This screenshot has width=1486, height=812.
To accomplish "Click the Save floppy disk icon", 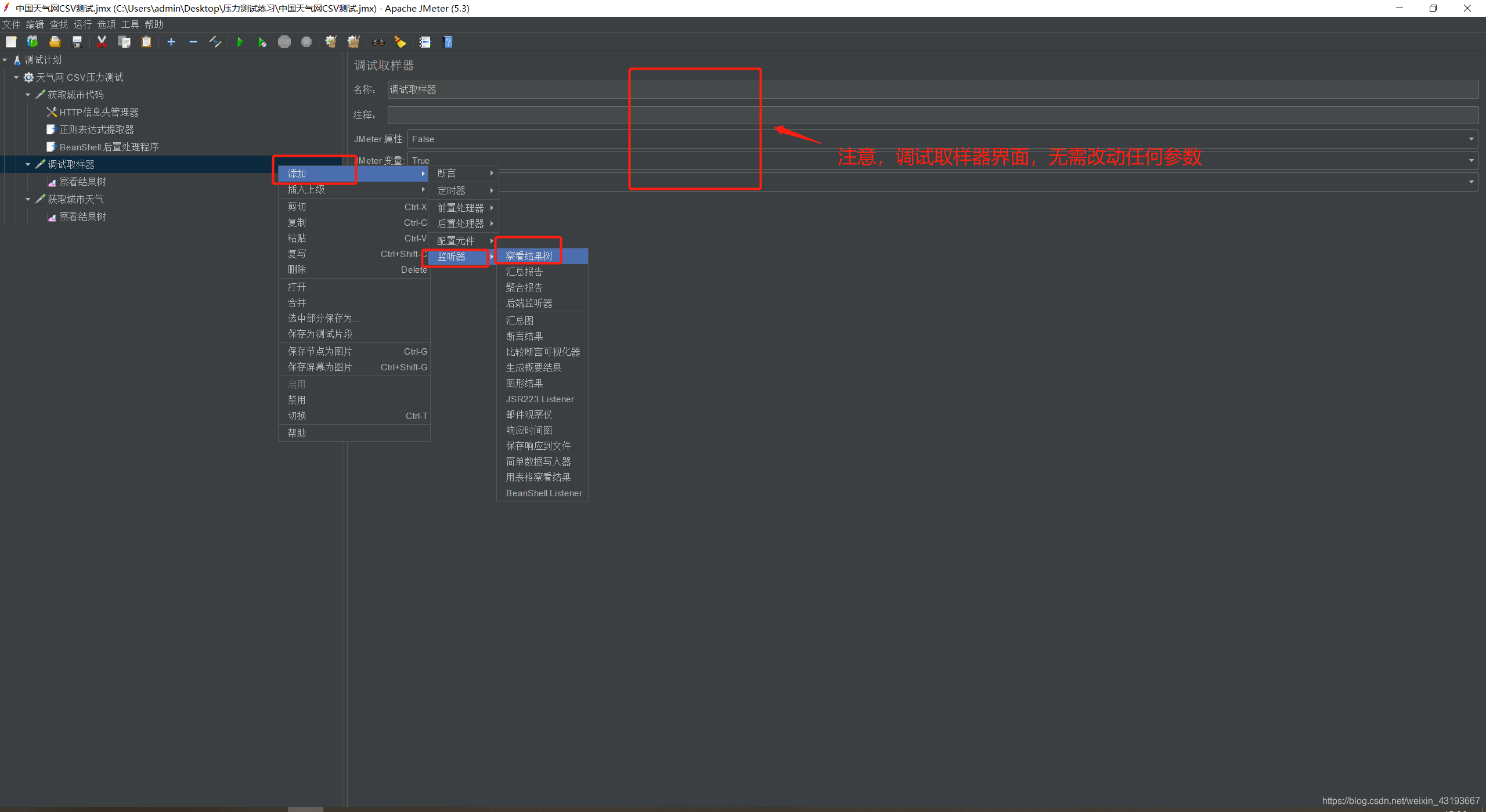I will [77, 42].
